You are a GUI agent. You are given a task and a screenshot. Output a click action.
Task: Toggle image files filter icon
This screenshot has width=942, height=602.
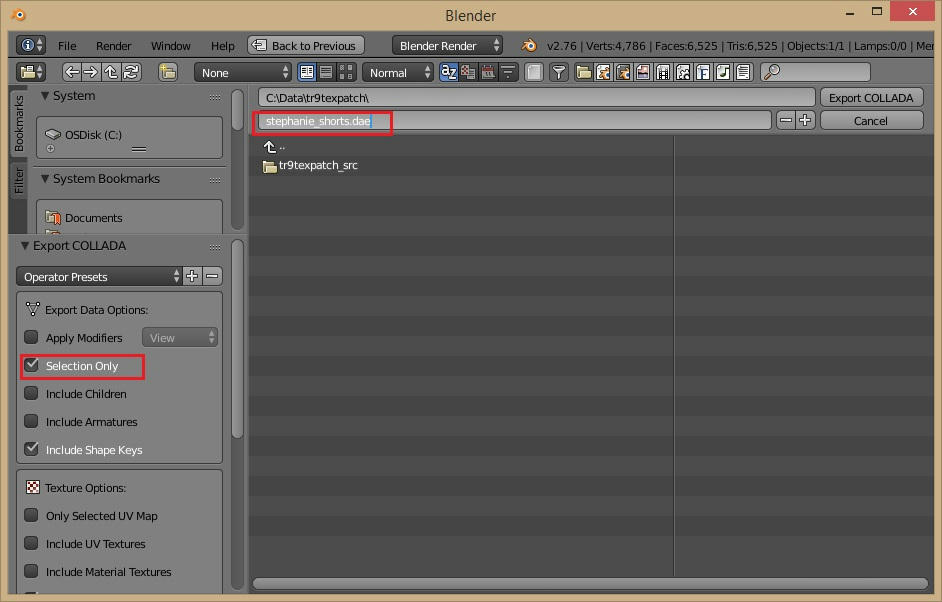coord(643,72)
